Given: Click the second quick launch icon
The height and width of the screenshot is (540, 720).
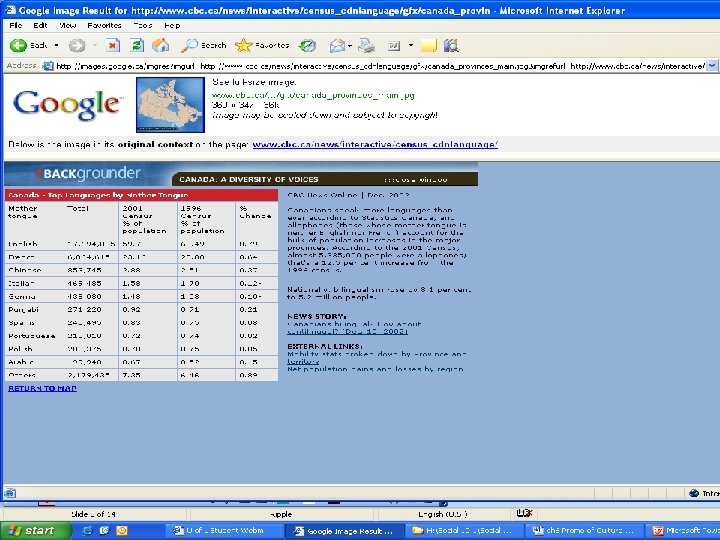Looking at the screenshot, I should (x=104, y=530).
